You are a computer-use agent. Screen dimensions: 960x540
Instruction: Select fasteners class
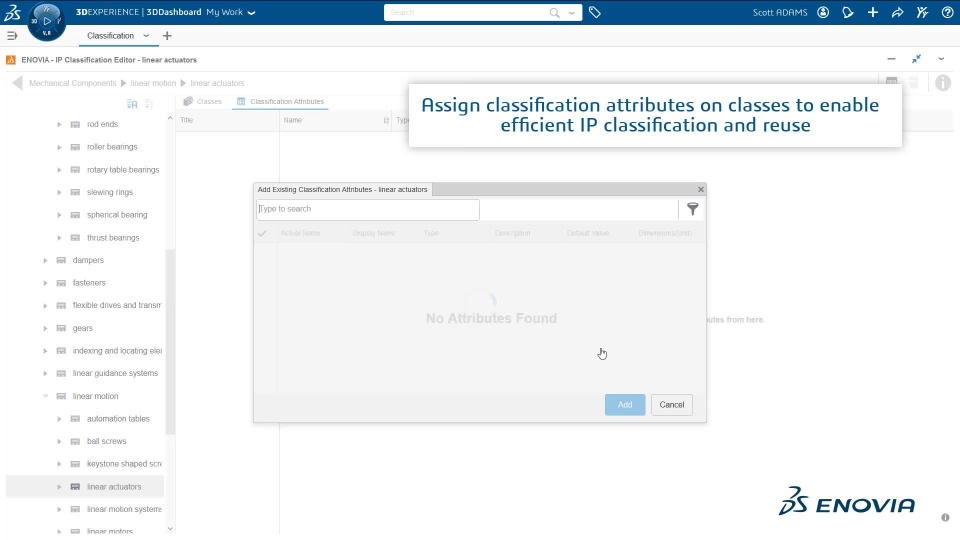pos(89,283)
